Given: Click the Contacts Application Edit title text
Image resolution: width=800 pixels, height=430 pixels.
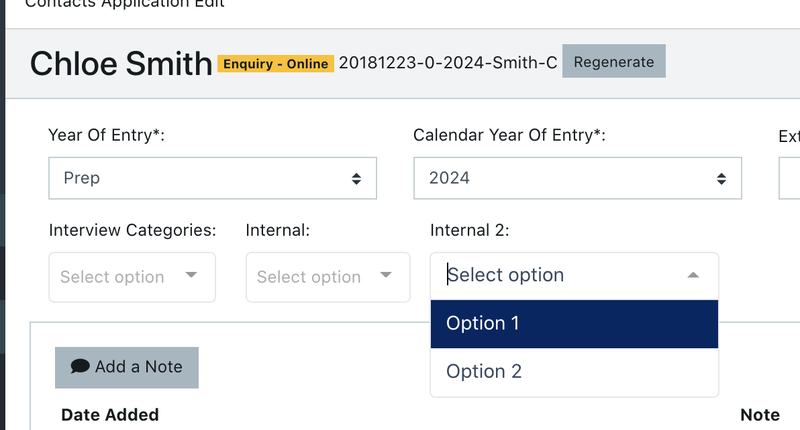Looking at the screenshot, I should [x=125, y=4].
